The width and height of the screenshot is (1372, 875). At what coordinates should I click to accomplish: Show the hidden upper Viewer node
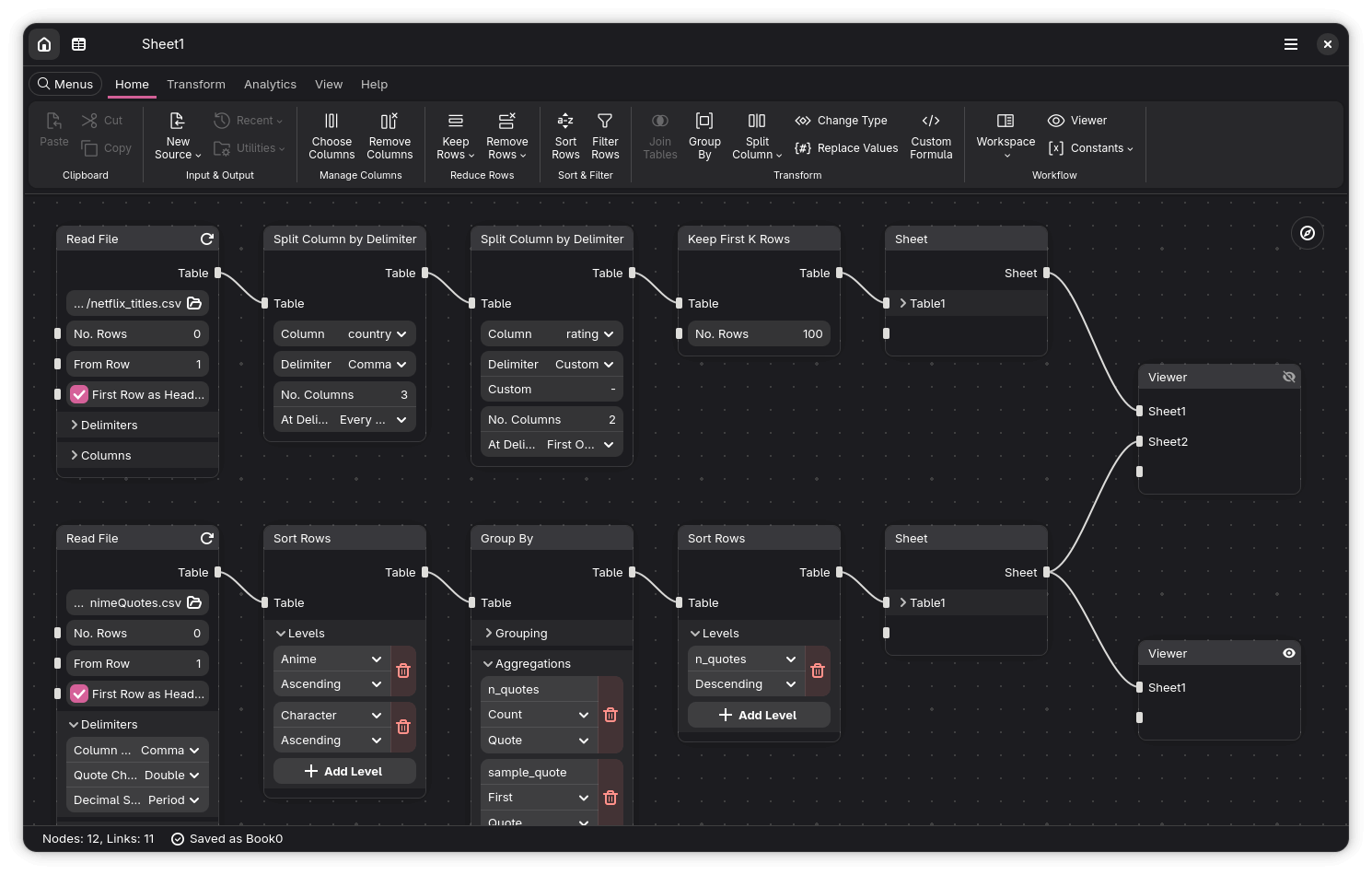pos(1289,377)
